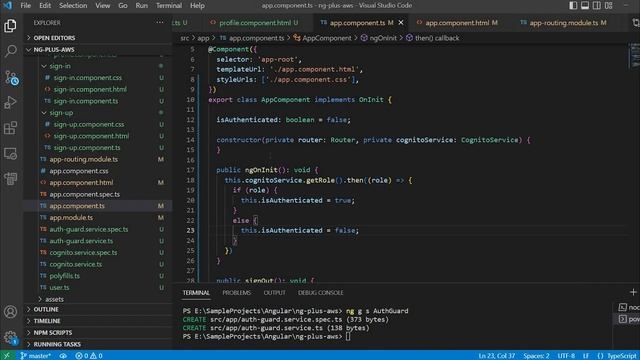This screenshot has width=640, height=360.
Task: Open the Extensions view
Action: tap(10, 128)
